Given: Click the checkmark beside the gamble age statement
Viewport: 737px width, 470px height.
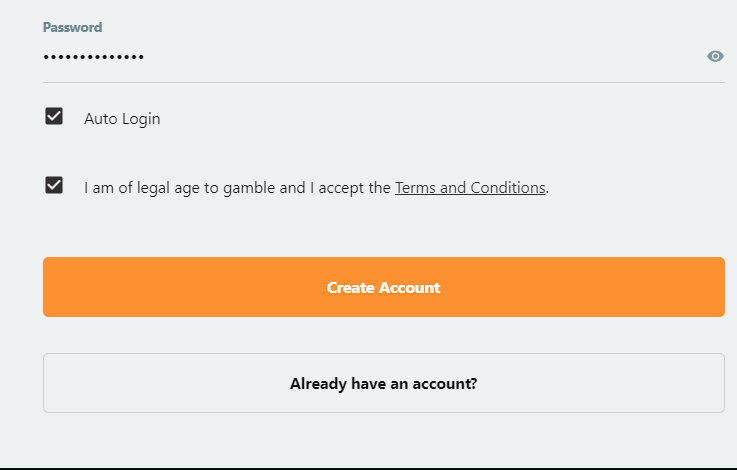Looking at the screenshot, I should click(x=54, y=185).
